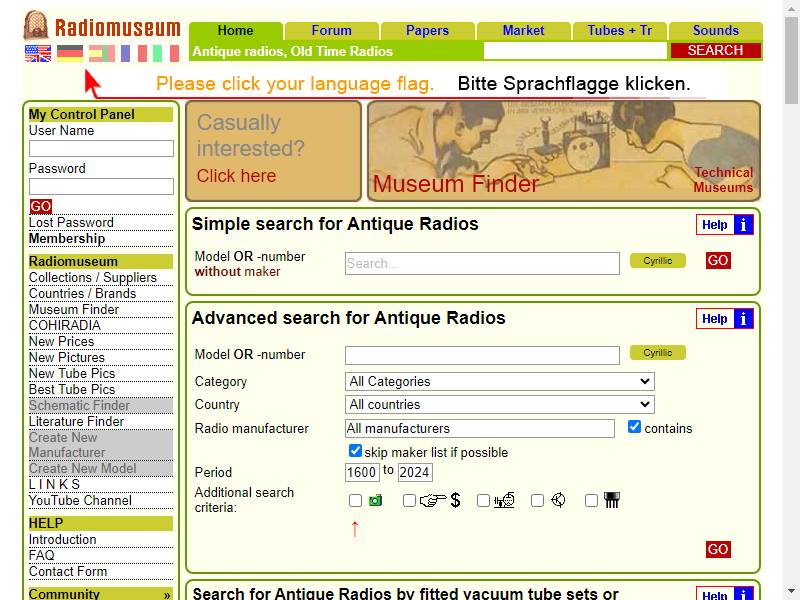Open the All countries dropdown
The image size is (800, 600).
pyautogui.click(x=499, y=405)
